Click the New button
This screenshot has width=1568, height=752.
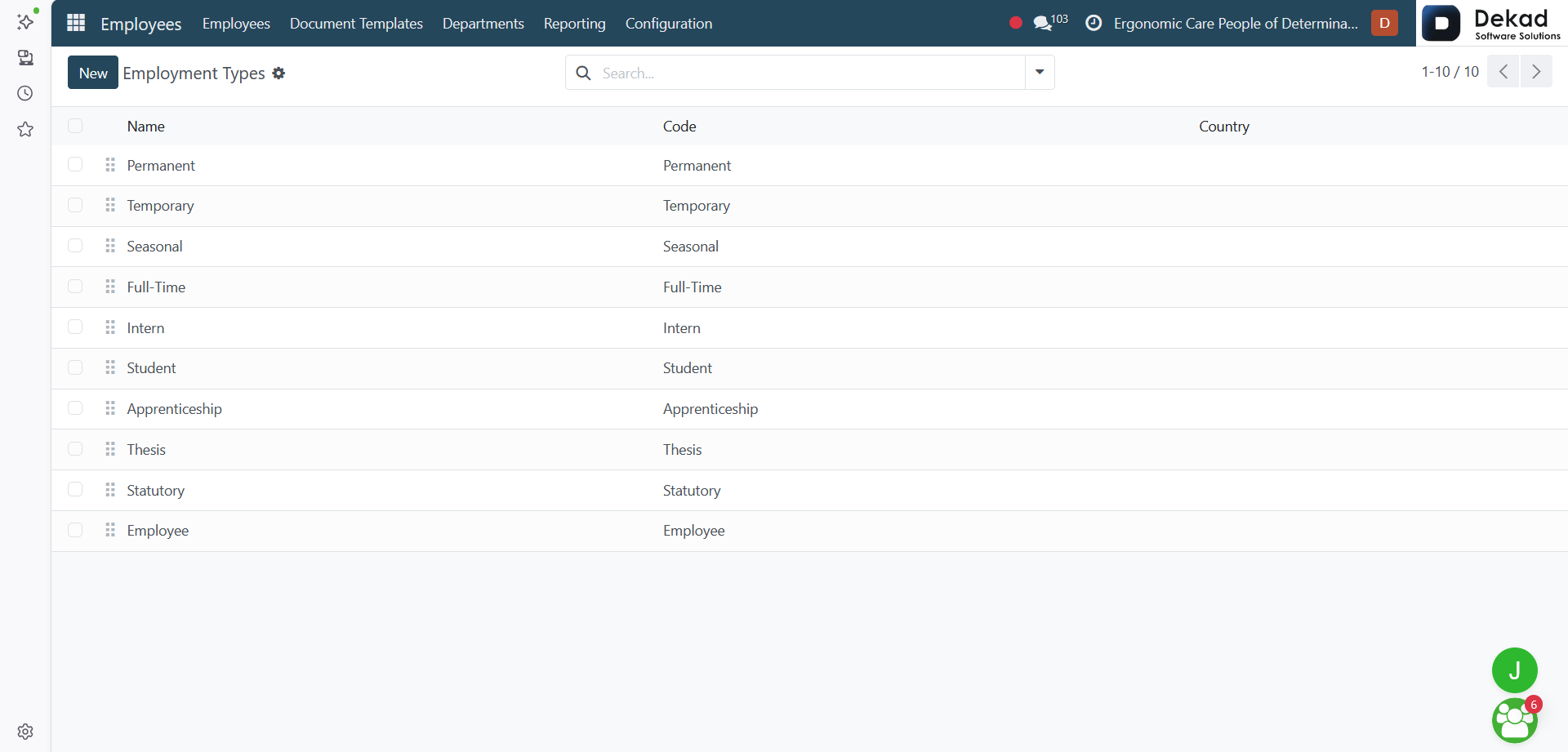(93, 73)
